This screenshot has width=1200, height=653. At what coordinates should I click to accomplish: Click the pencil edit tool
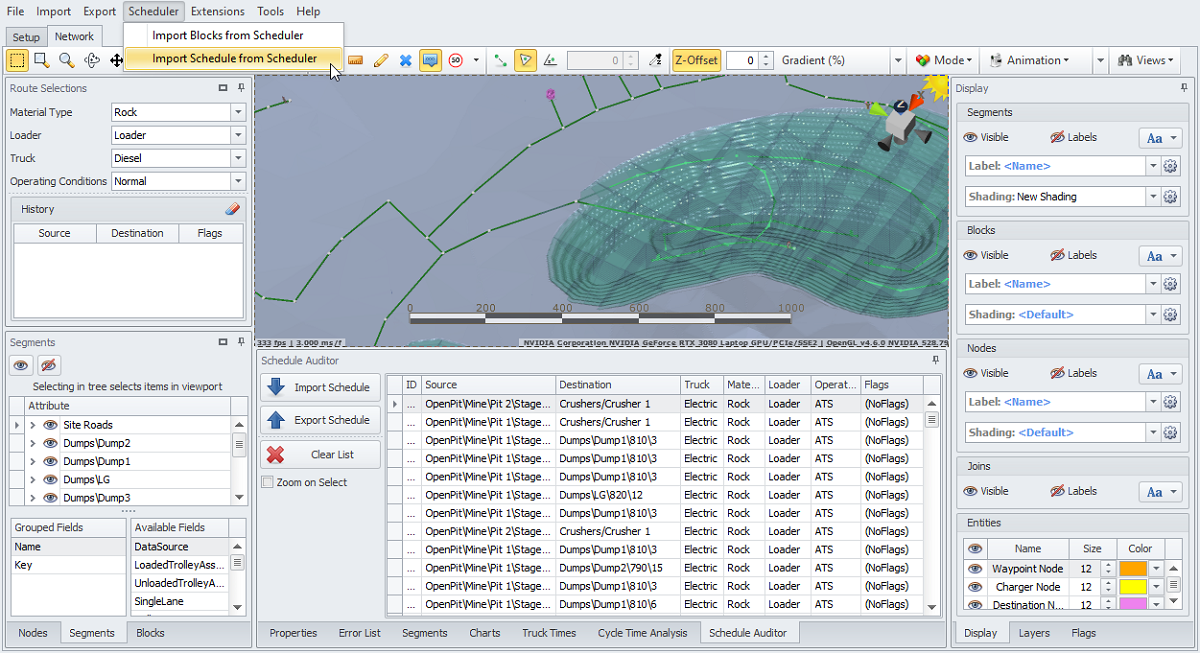point(381,60)
